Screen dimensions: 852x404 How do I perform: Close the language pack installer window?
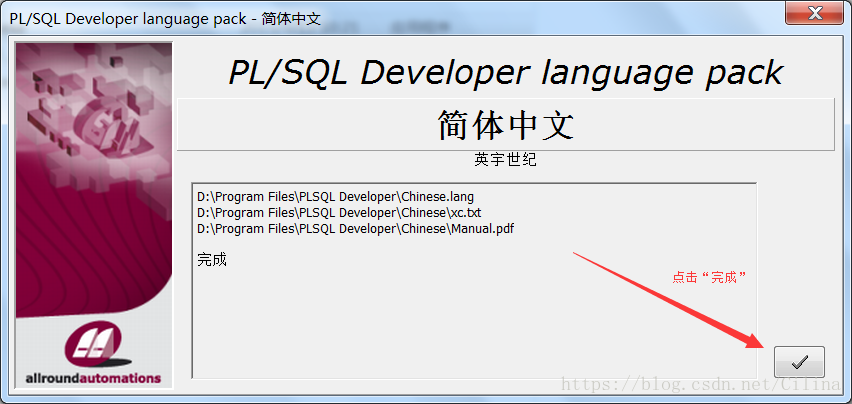click(x=815, y=14)
